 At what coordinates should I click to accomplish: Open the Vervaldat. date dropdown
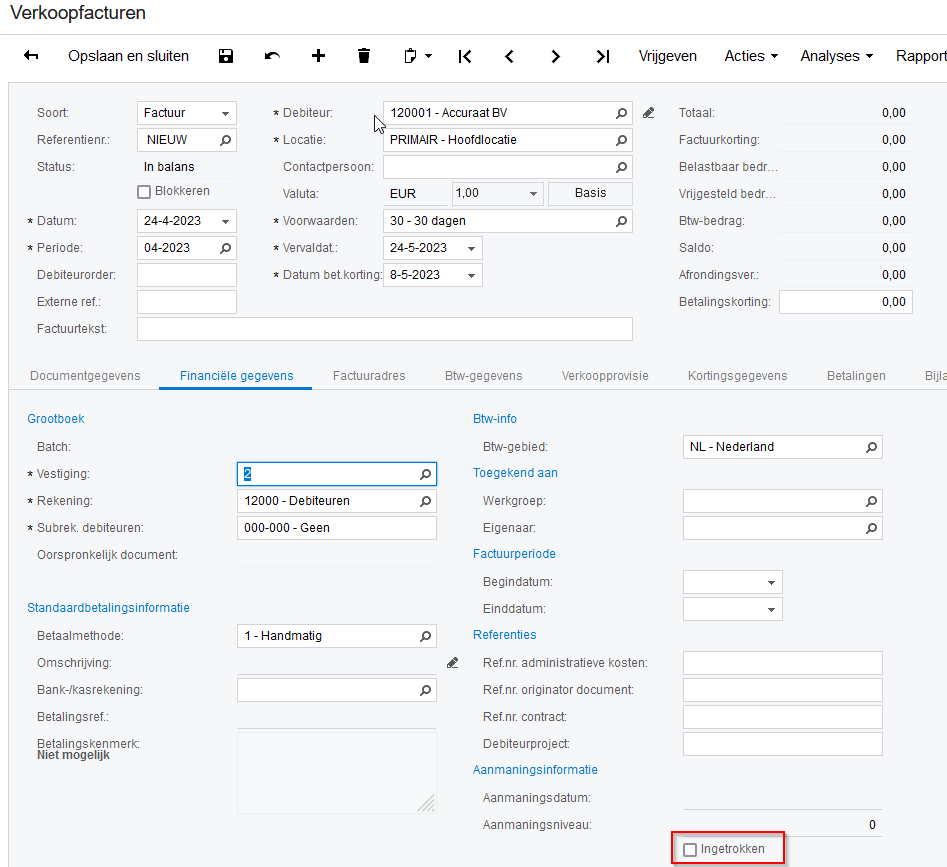click(x=472, y=248)
